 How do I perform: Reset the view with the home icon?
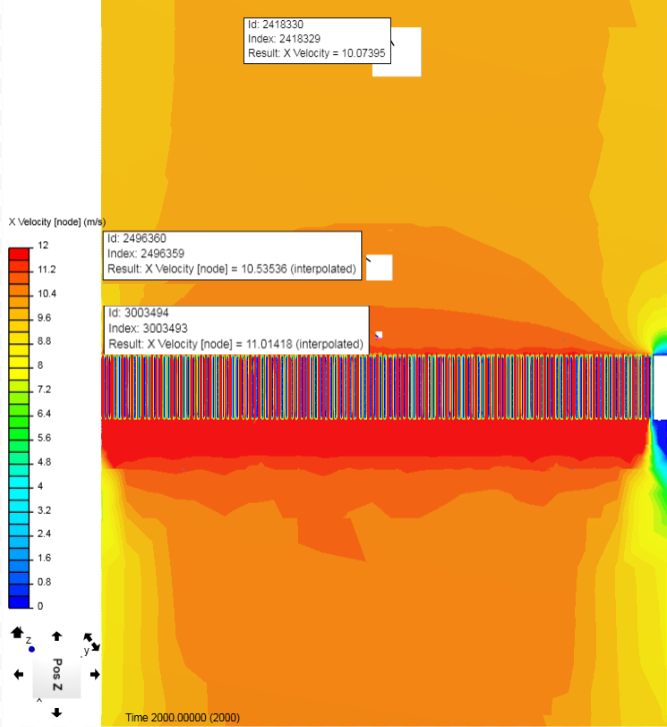click(x=17, y=632)
